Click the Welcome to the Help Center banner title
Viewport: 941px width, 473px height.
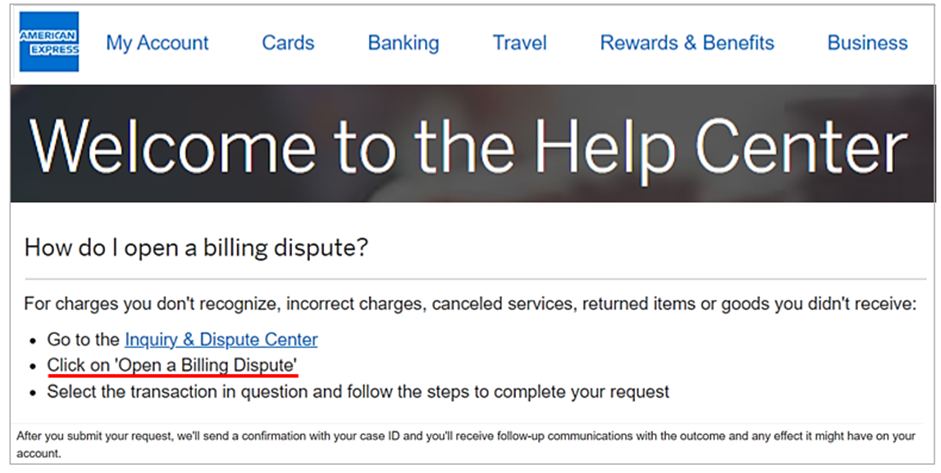coord(468,146)
